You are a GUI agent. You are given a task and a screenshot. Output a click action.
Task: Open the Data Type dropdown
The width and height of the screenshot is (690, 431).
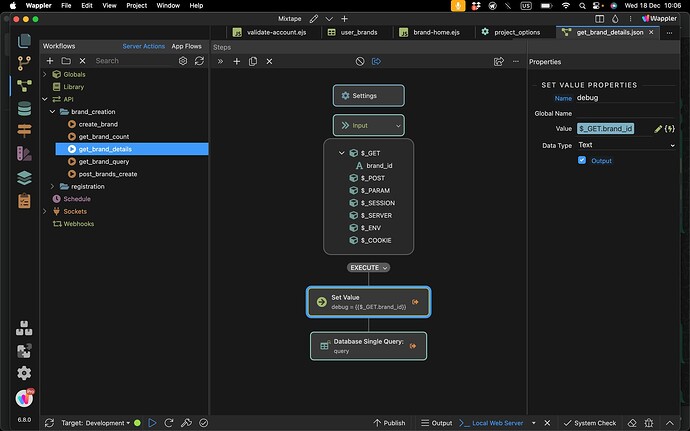coord(626,145)
